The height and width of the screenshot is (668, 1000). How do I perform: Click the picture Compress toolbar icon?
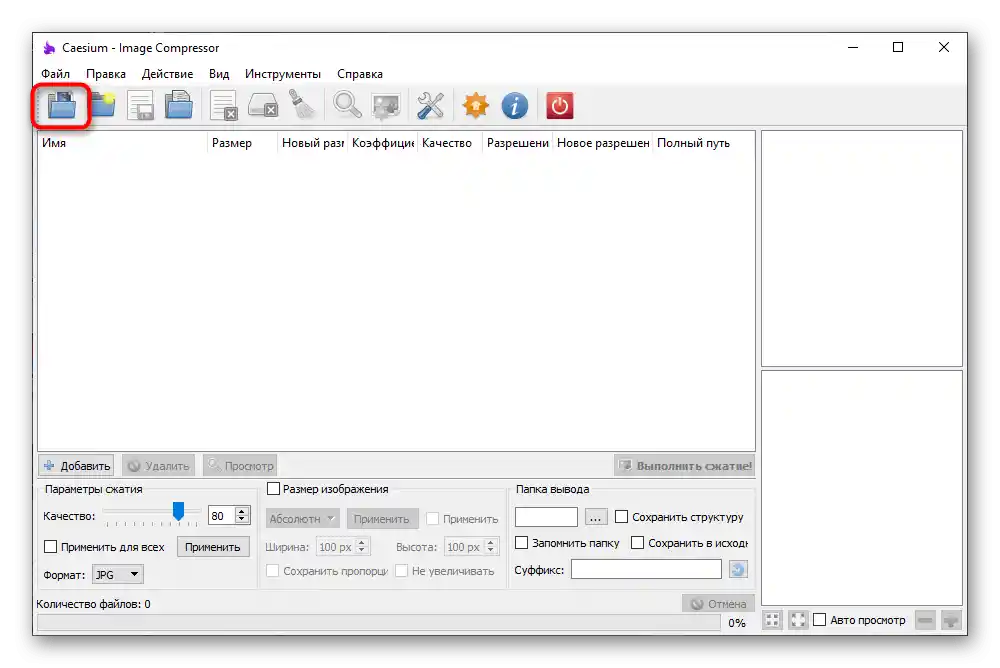tap(386, 107)
